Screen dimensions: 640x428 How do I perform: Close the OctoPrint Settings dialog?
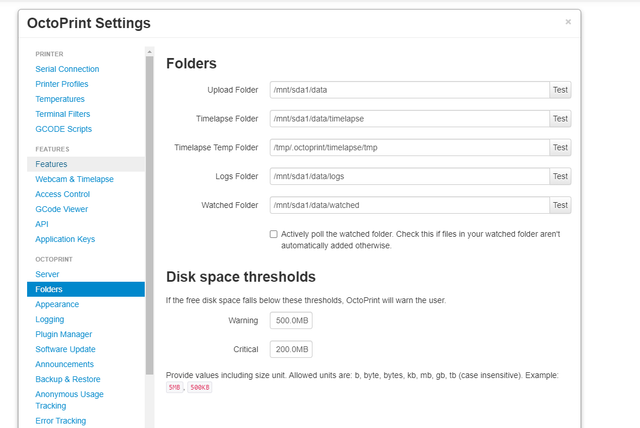568,22
